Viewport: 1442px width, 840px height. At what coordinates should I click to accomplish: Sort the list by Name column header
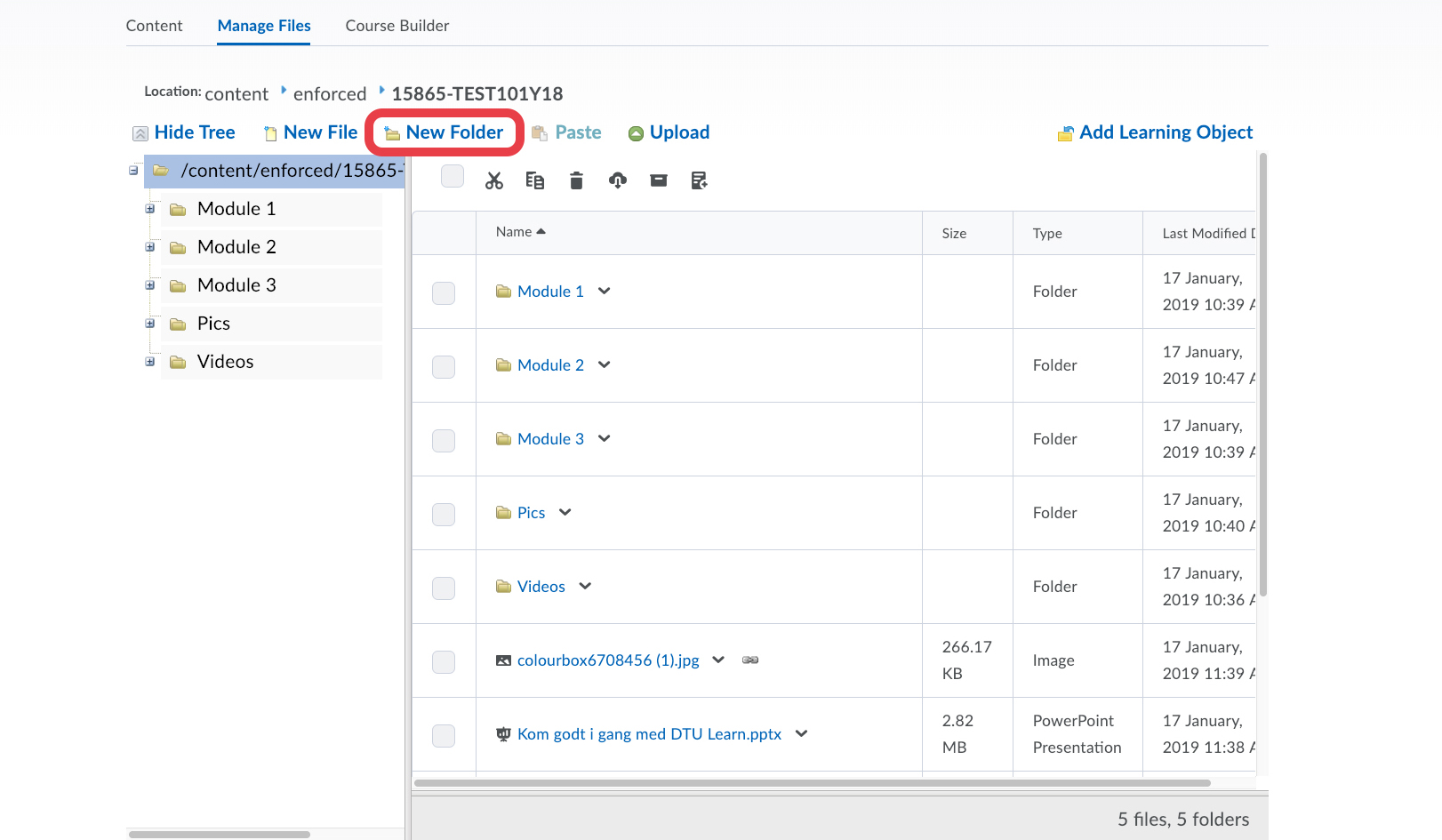click(514, 232)
